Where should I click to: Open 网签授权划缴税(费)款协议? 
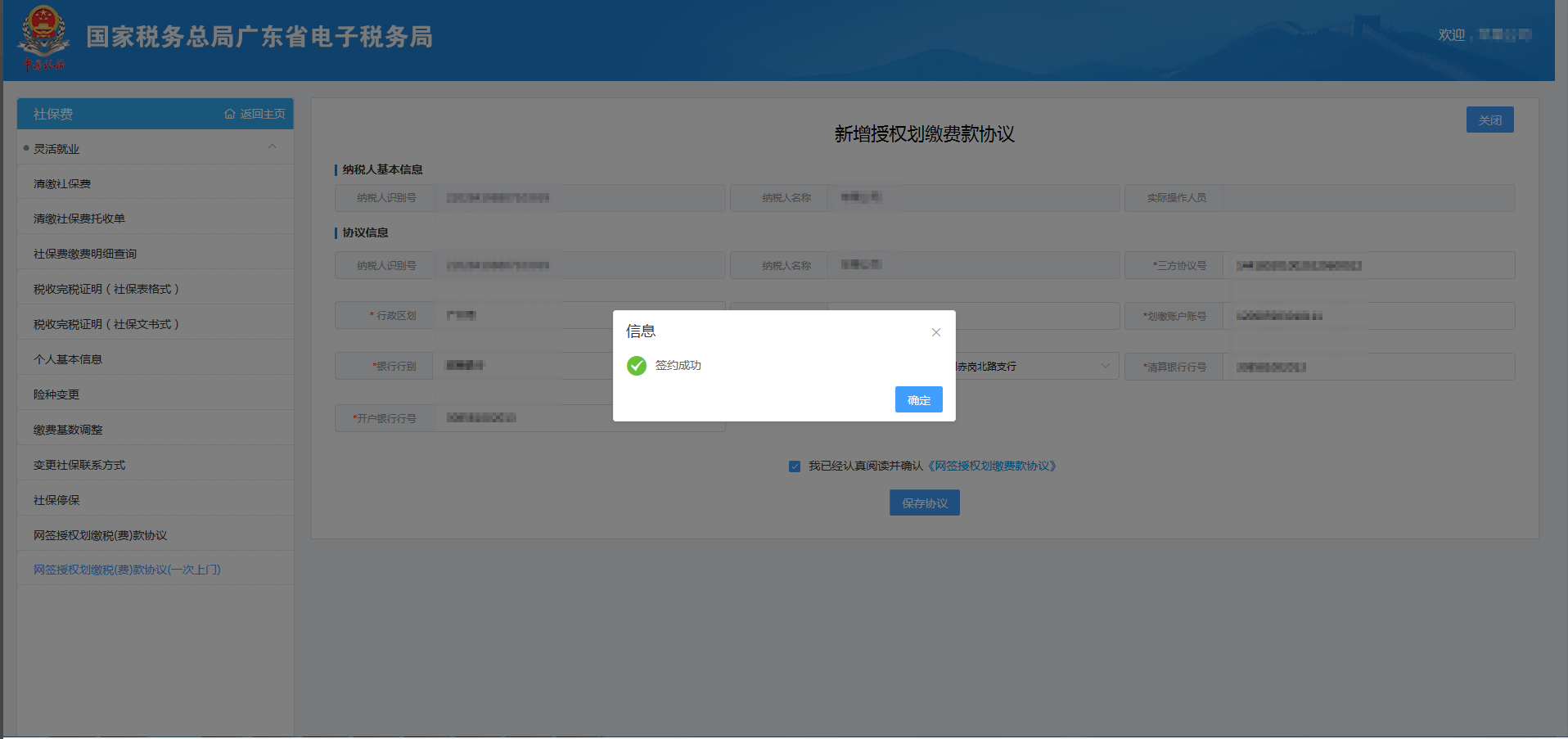coord(99,534)
